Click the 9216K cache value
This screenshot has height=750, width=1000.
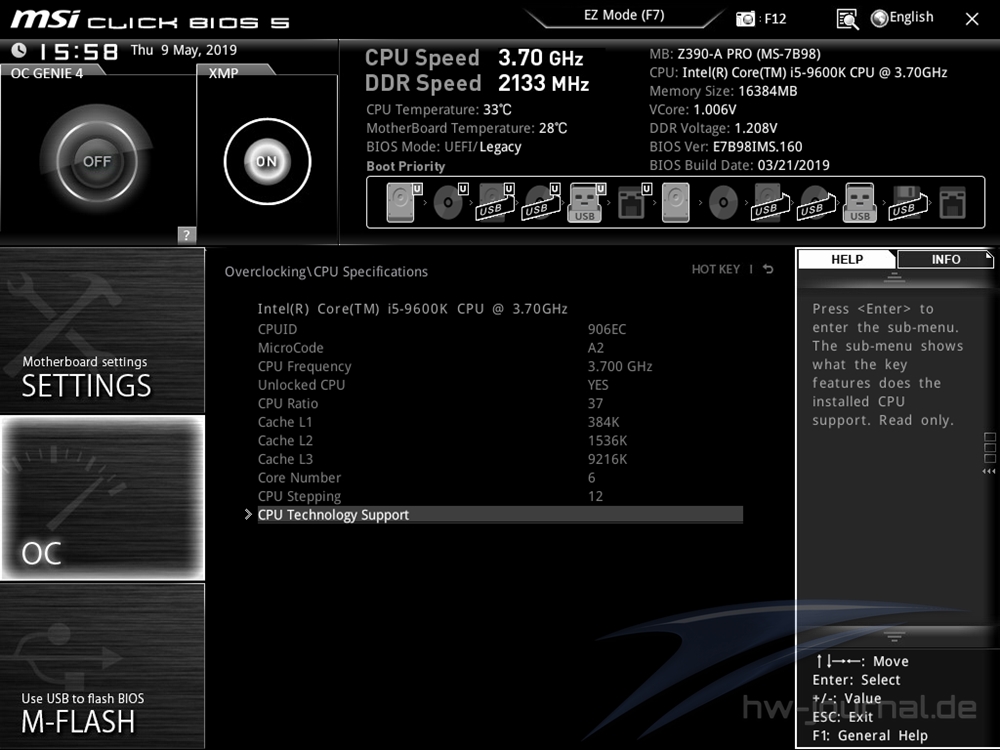point(607,459)
